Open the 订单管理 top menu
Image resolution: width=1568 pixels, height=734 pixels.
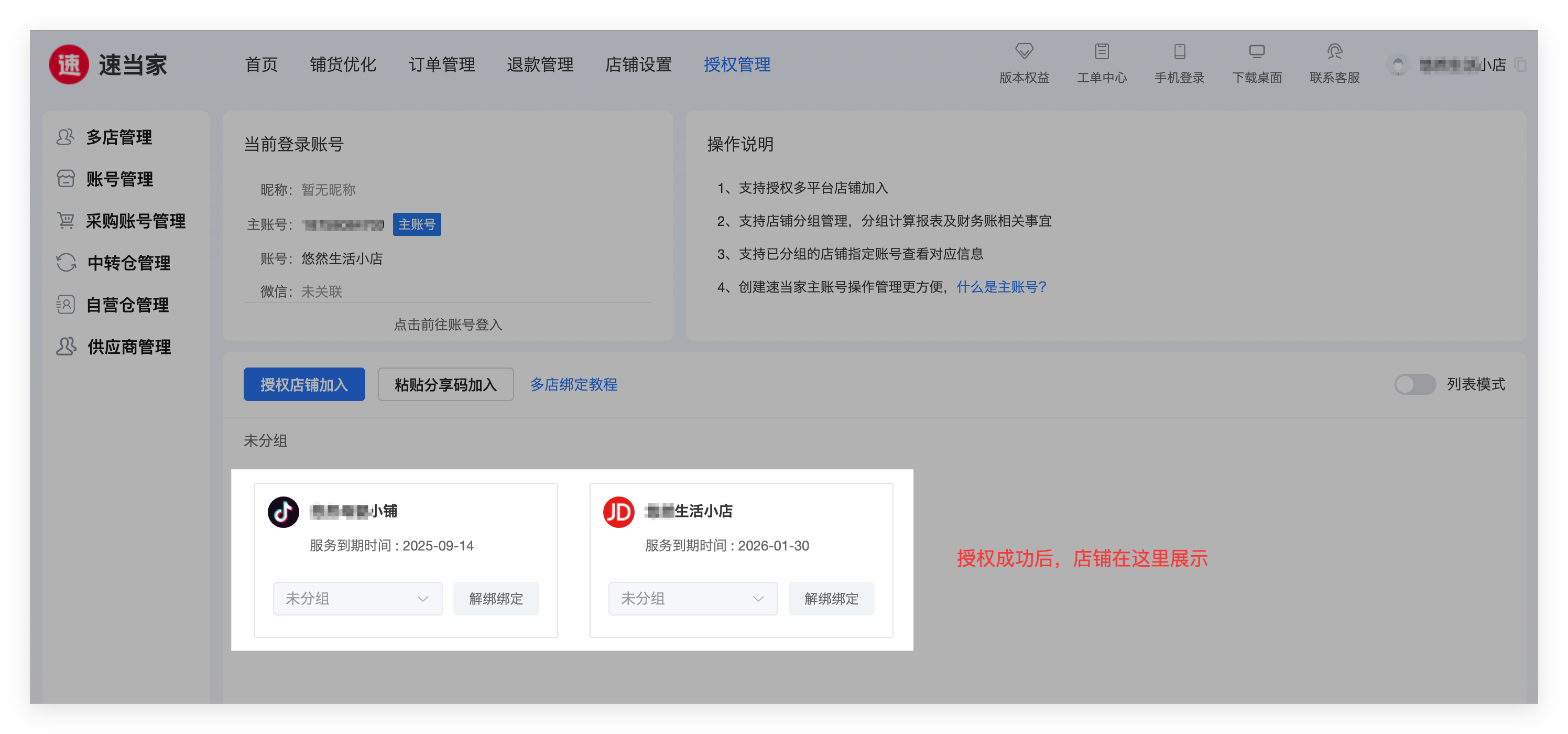click(x=441, y=64)
